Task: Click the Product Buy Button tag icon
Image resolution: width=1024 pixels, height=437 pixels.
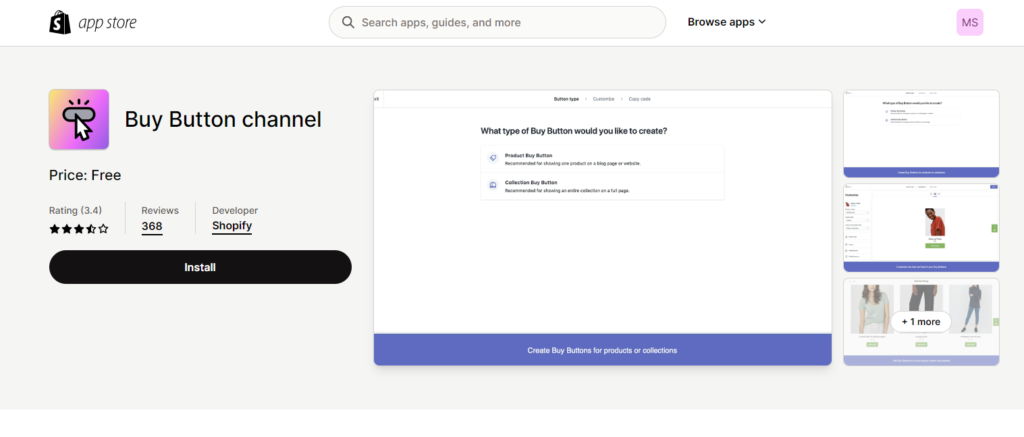Action: coord(493,157)
